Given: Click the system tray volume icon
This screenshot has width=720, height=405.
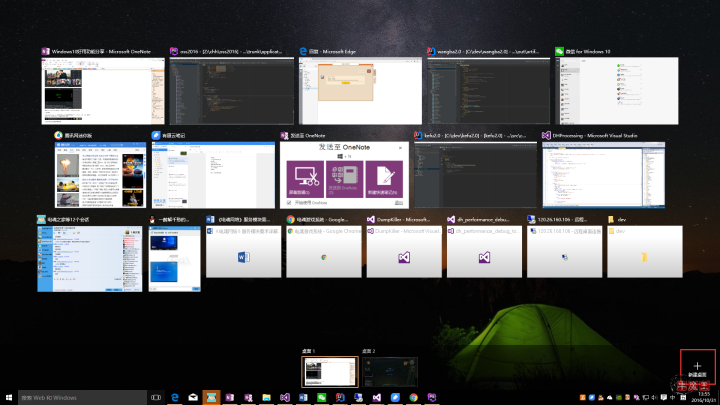Looking at the screenshot, I should [654, 398].
